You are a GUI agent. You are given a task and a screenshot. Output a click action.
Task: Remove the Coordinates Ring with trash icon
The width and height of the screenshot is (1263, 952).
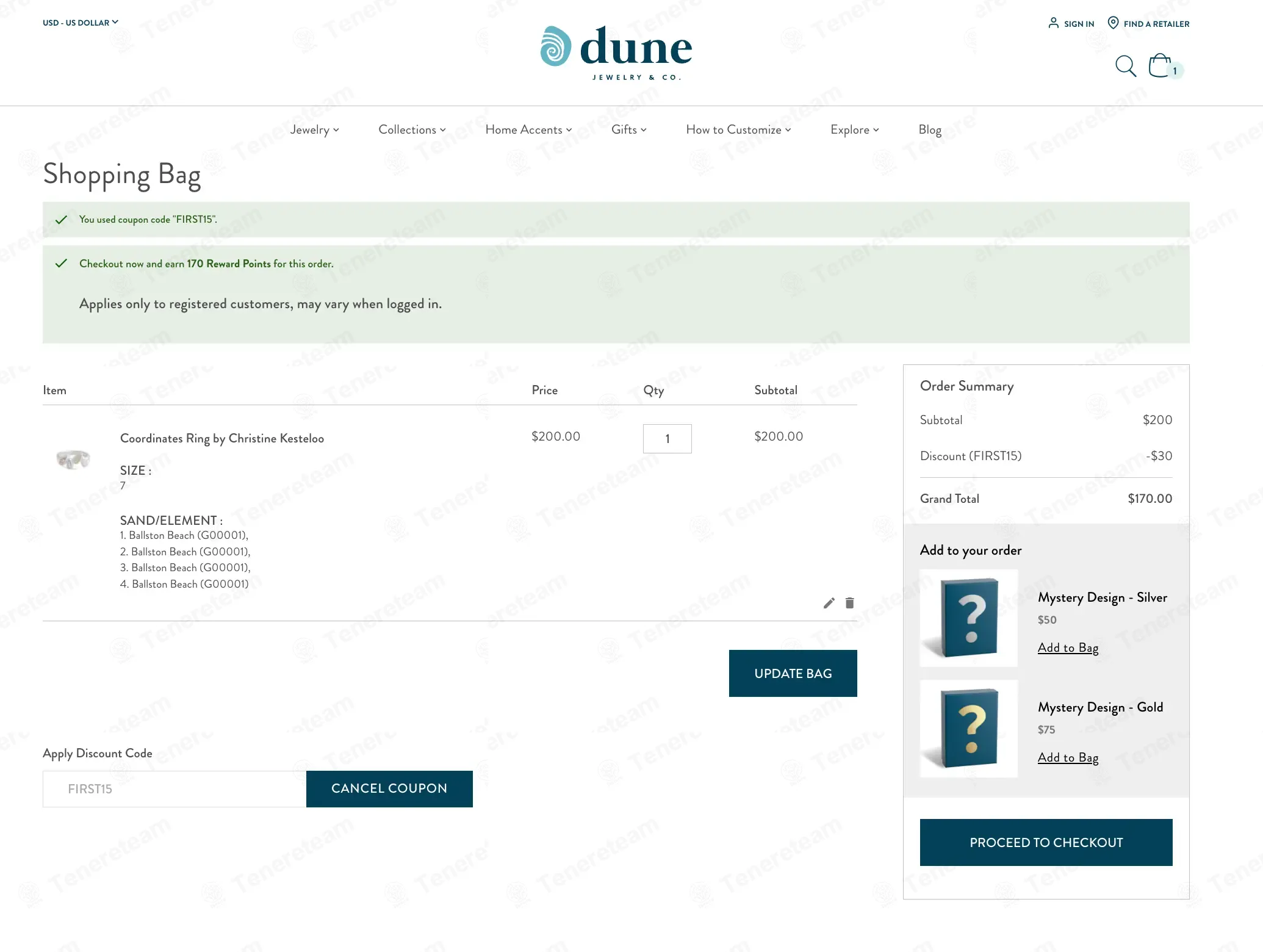tap(849, 603)
